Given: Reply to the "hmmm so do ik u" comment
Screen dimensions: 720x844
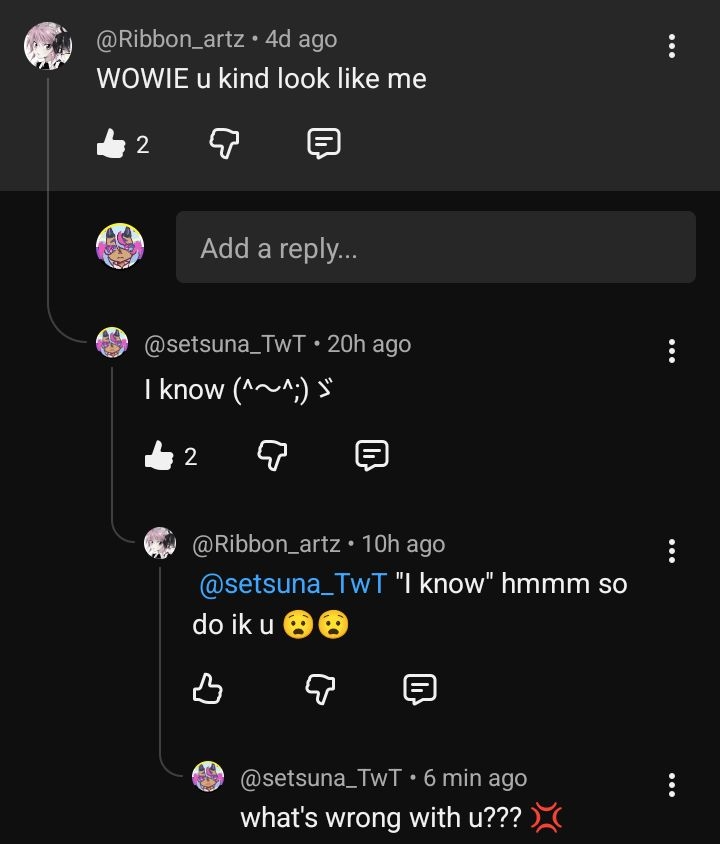Looking at the screenshot, I should (420, 688).
